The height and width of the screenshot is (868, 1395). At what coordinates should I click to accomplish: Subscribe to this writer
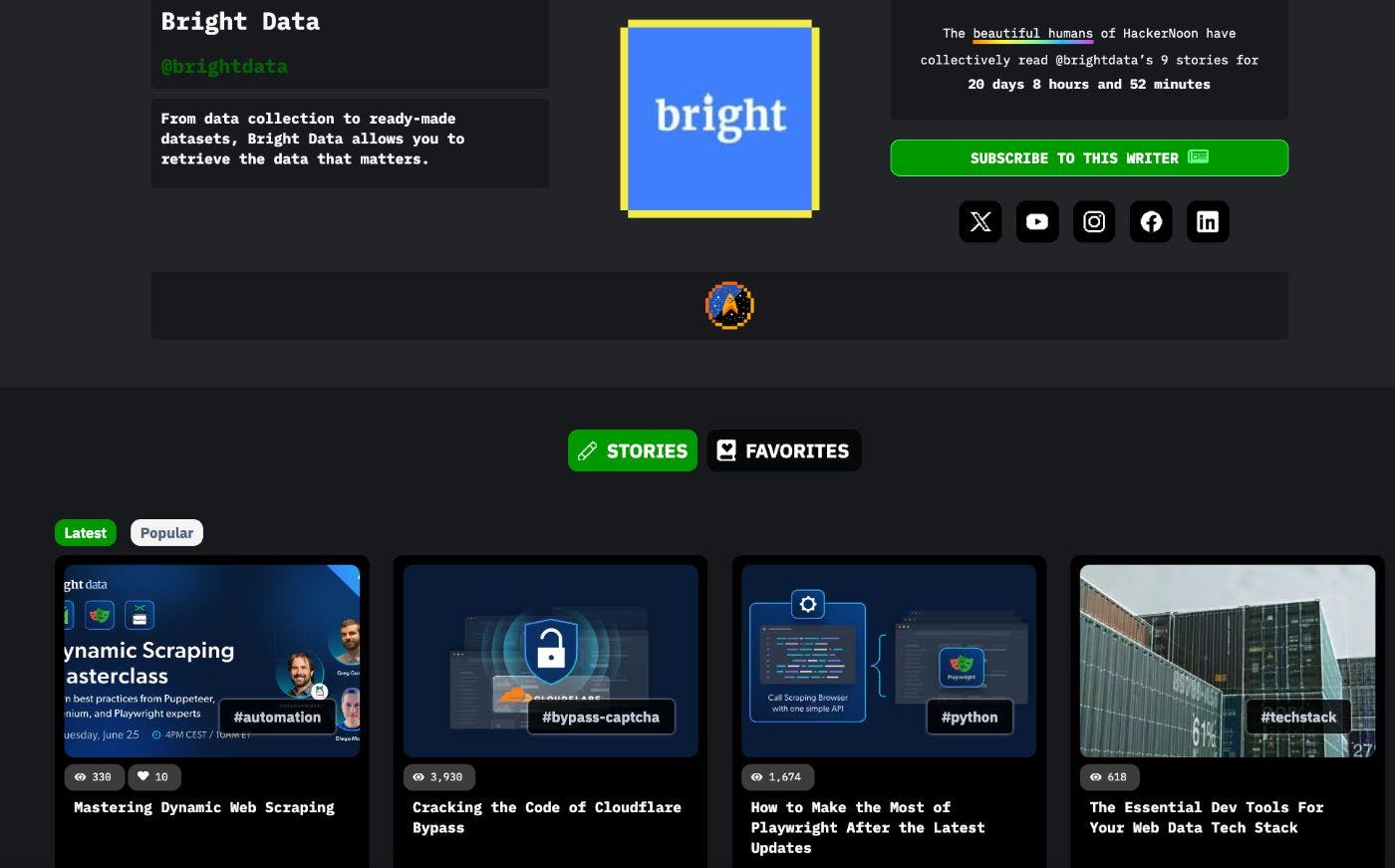[1088, 158]
